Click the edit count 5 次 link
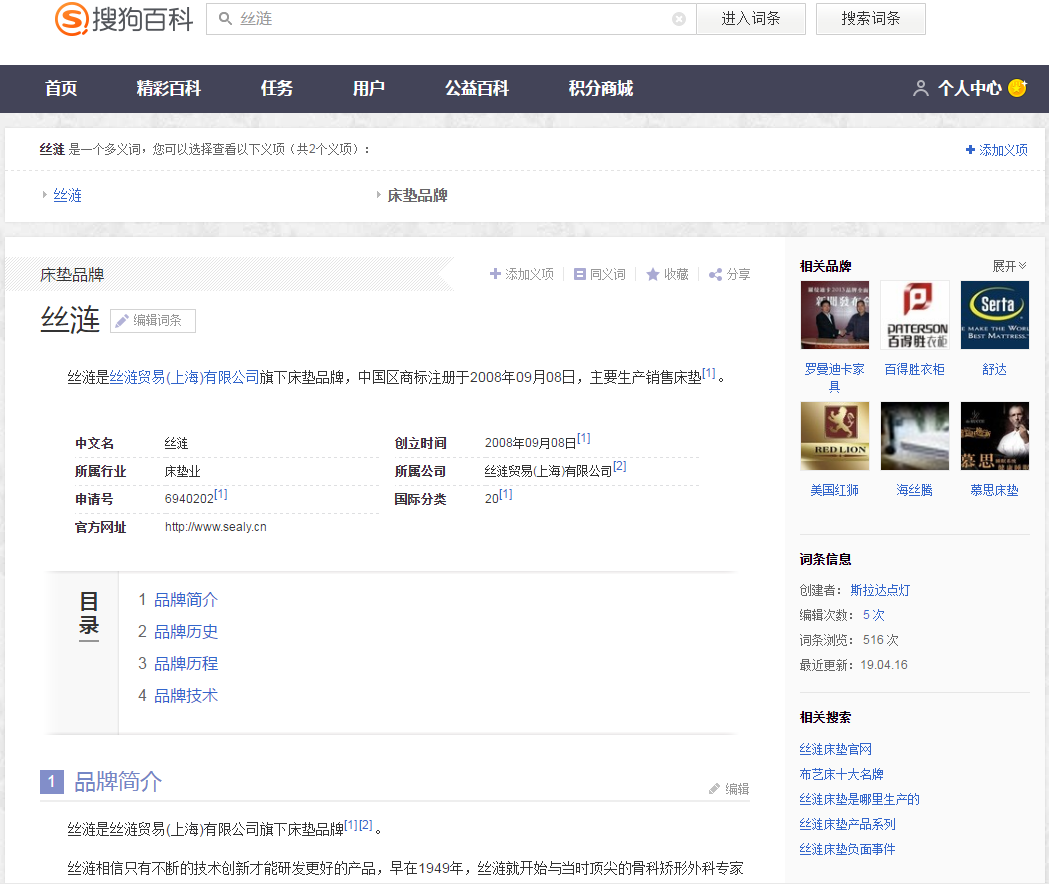Viewport: 1049px width, 888px height. [x=874, y=615]
